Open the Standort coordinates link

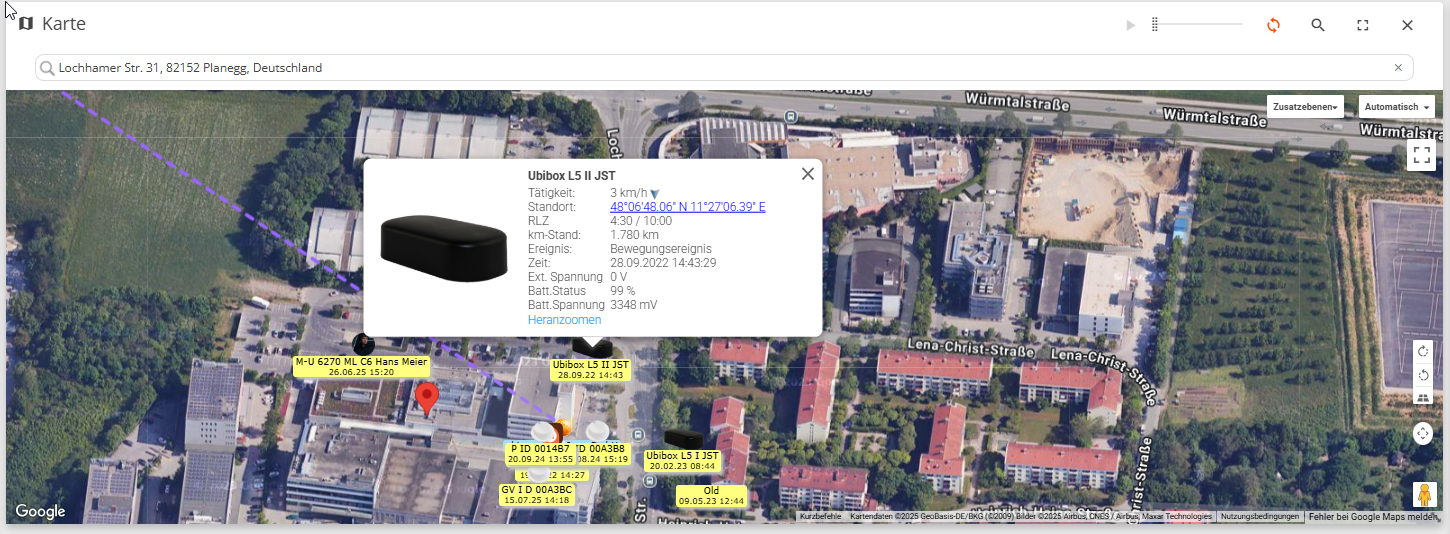(x=687, y=207)
